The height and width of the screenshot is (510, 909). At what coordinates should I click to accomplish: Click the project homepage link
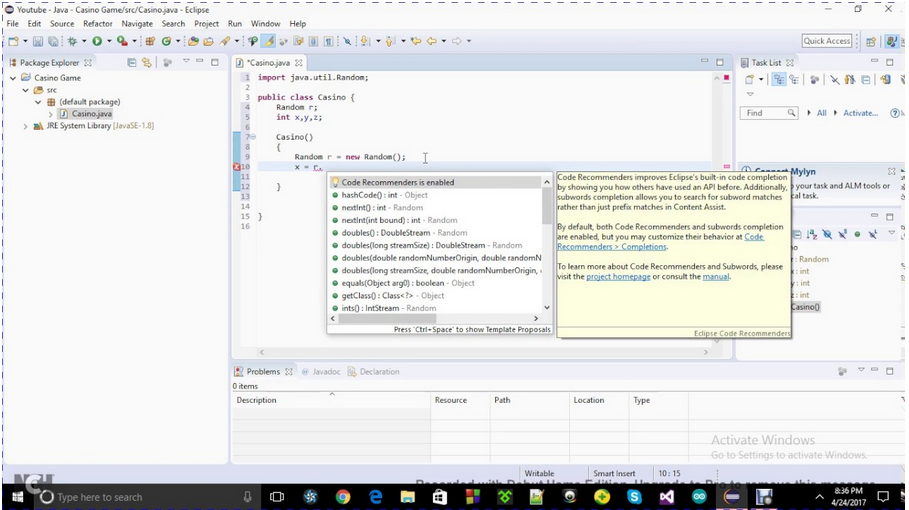(x=618, y=276)
